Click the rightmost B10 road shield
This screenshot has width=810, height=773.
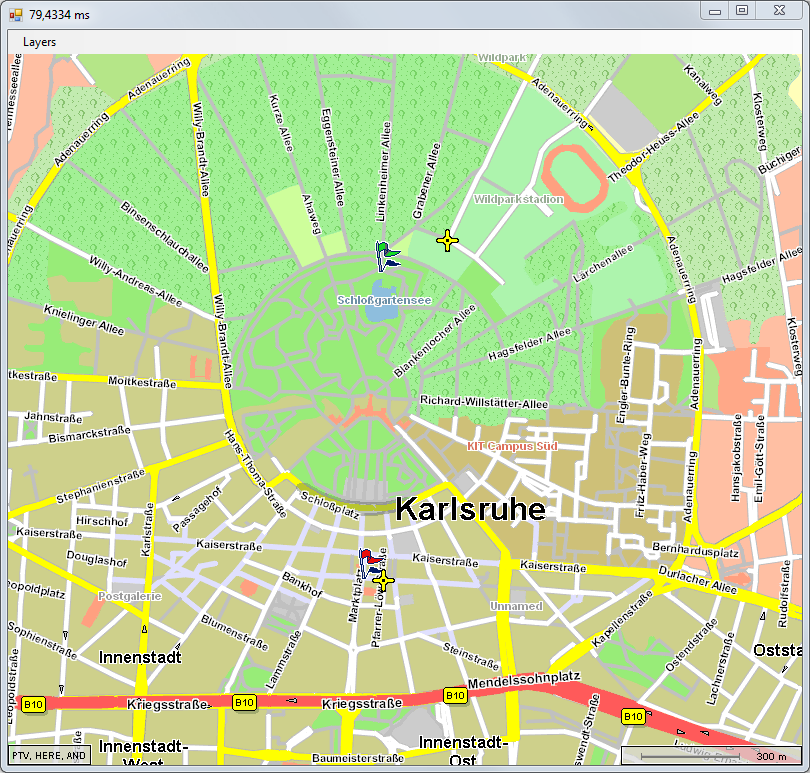pos(632,716)
